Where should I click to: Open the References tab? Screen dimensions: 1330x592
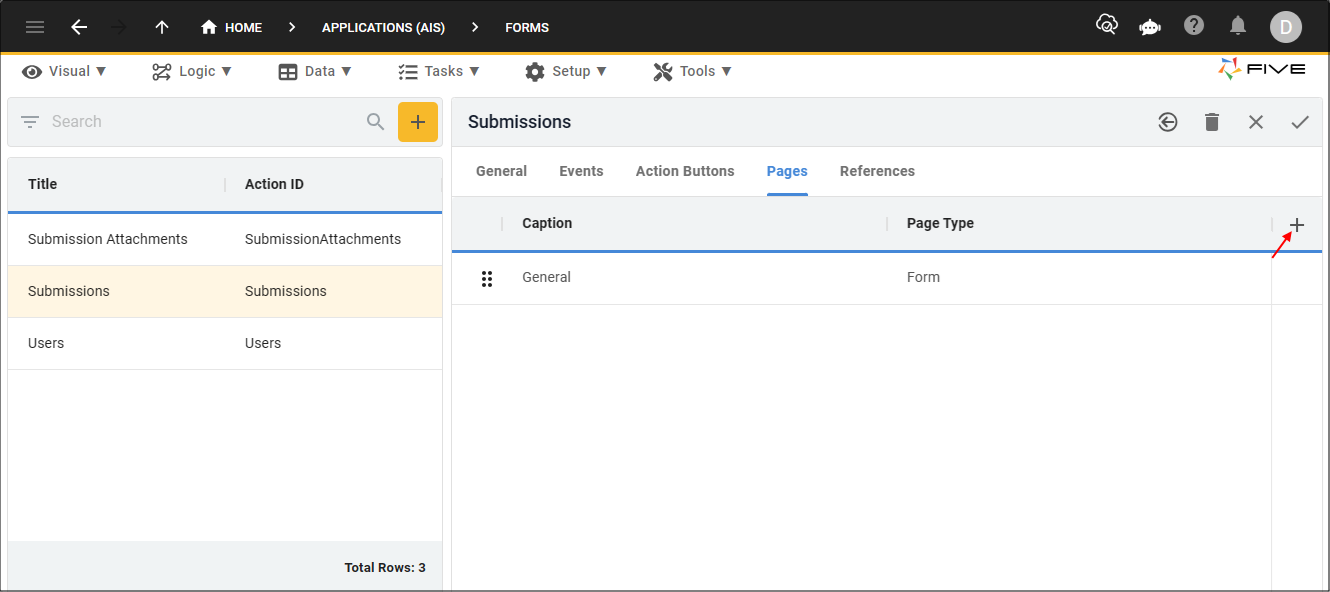pyautogui.click(x=877, y=171)
